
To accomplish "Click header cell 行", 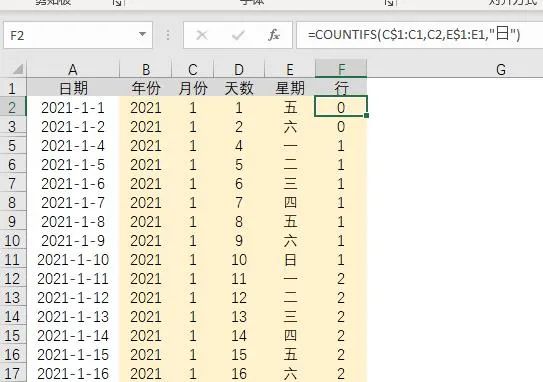I will (x=341, y=88).
